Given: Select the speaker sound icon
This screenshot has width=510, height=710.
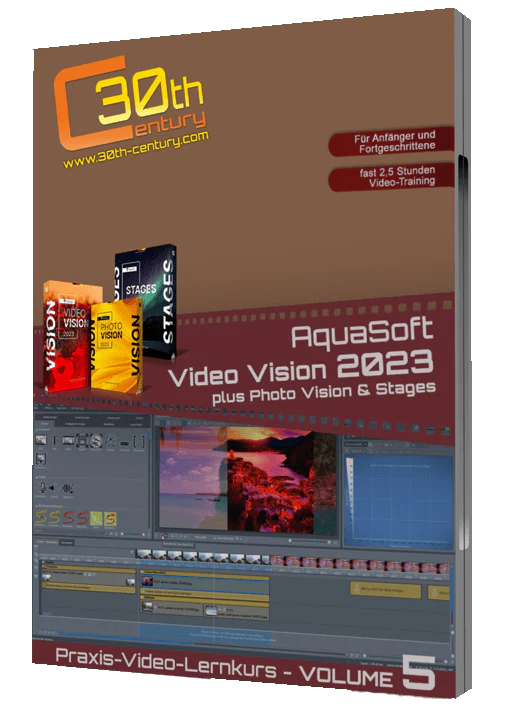Looking at the screenshot, I should (54, 488).
